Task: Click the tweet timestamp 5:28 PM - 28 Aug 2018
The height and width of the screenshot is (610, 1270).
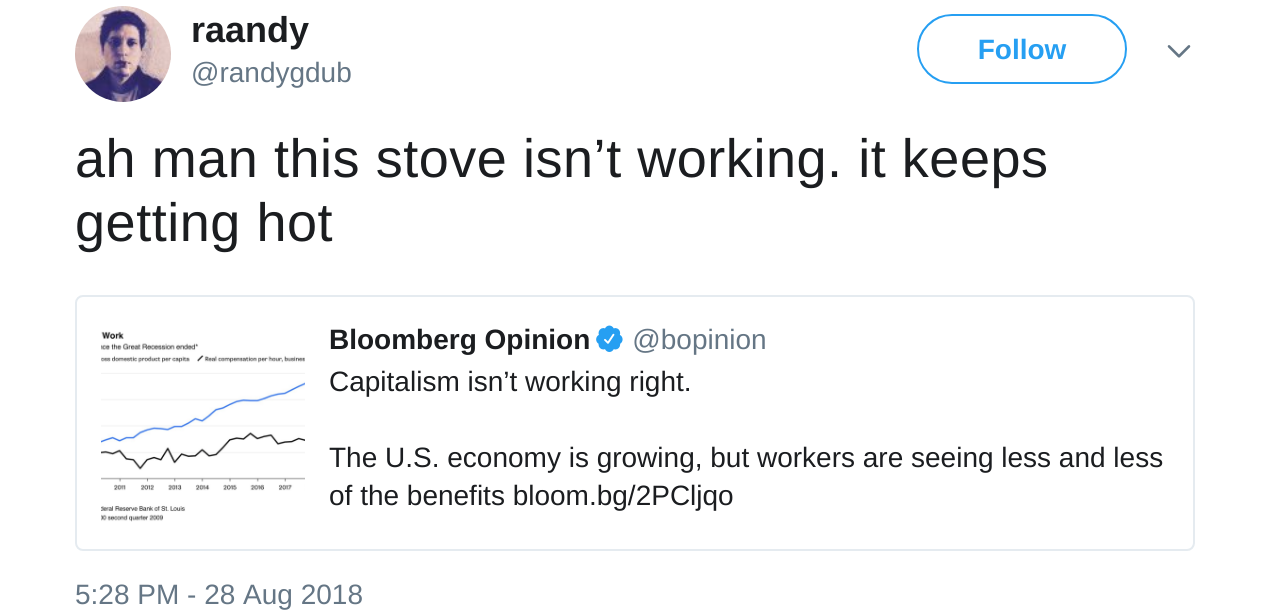Action: tap(218, 594)
